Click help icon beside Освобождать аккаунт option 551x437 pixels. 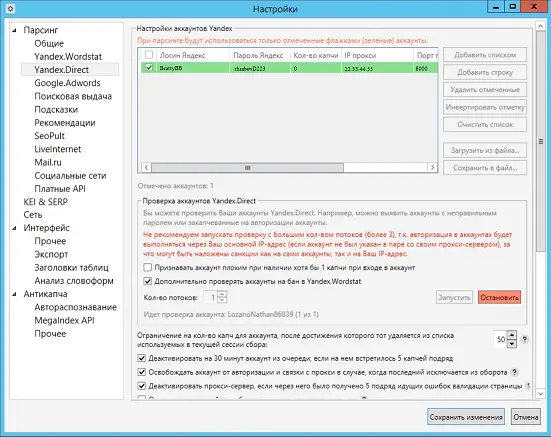coord(514,372)
